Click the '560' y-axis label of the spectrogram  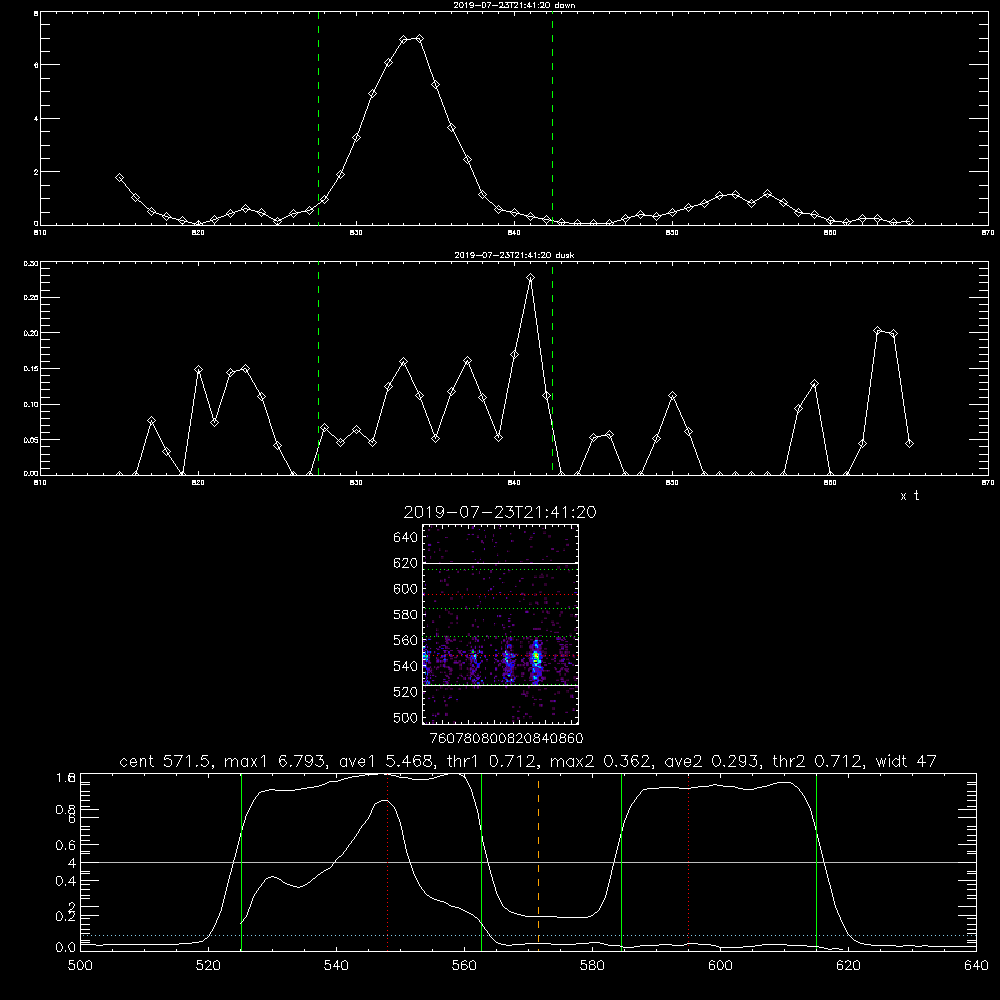(x=405, y=640)
